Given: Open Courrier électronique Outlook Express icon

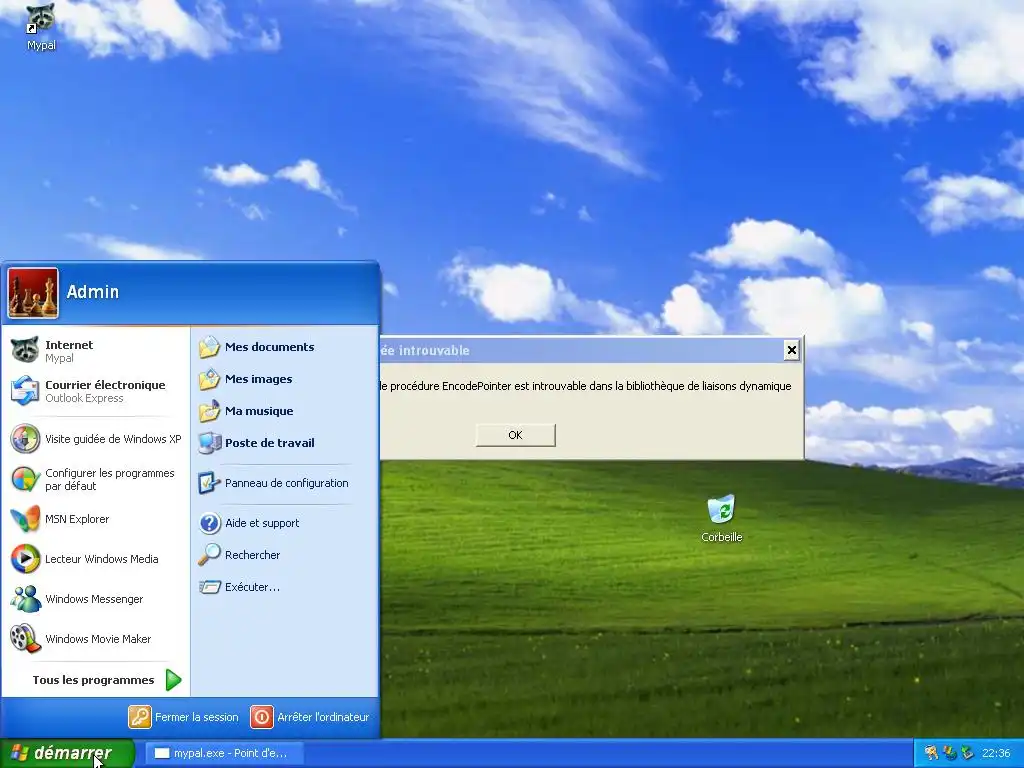Looking at the screenshot, I should point(25,391).
